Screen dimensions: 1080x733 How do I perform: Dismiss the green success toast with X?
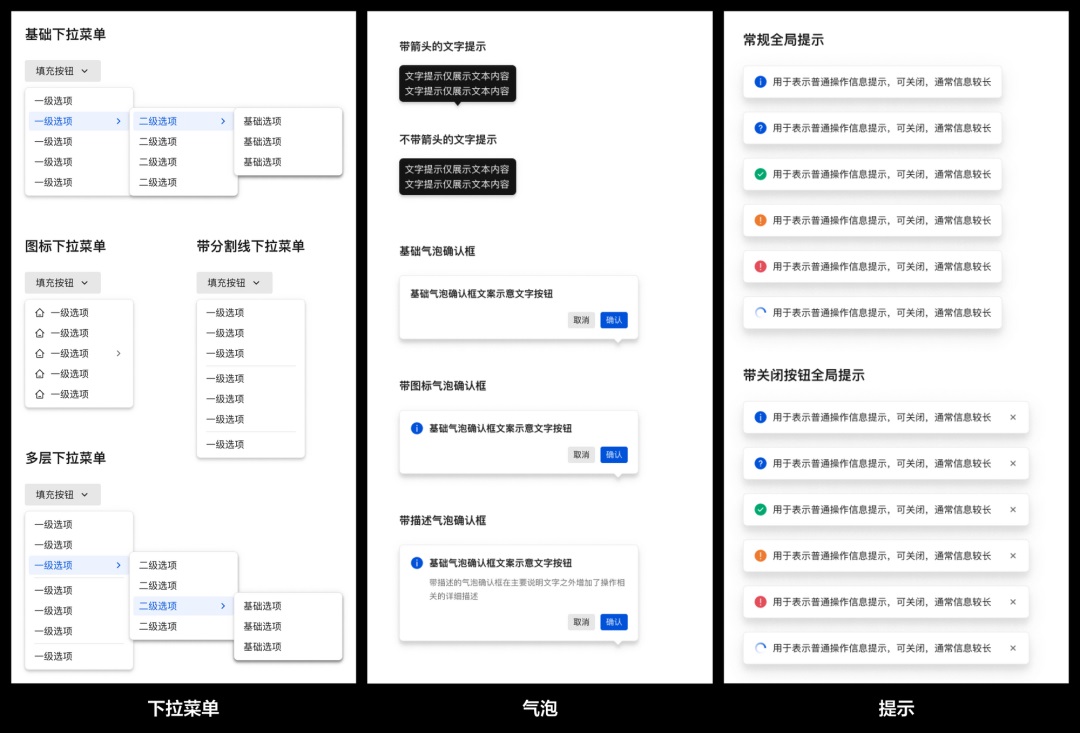(1012, 510)
